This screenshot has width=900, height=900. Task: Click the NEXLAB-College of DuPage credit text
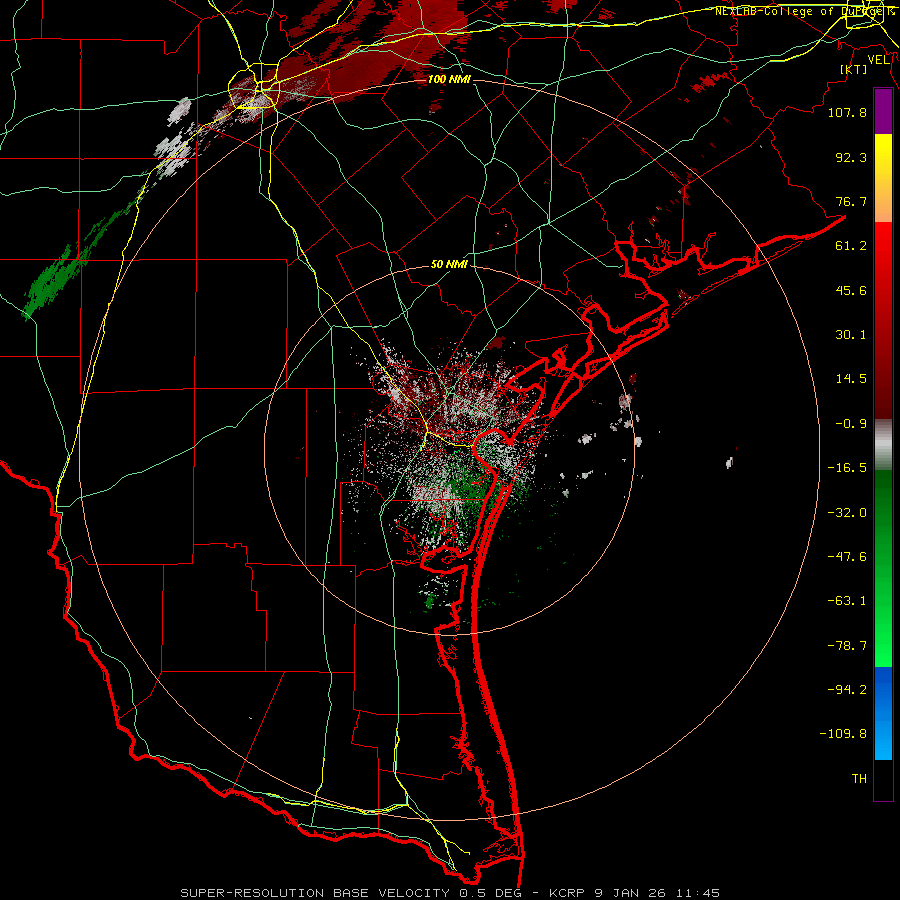pos(805,11)
